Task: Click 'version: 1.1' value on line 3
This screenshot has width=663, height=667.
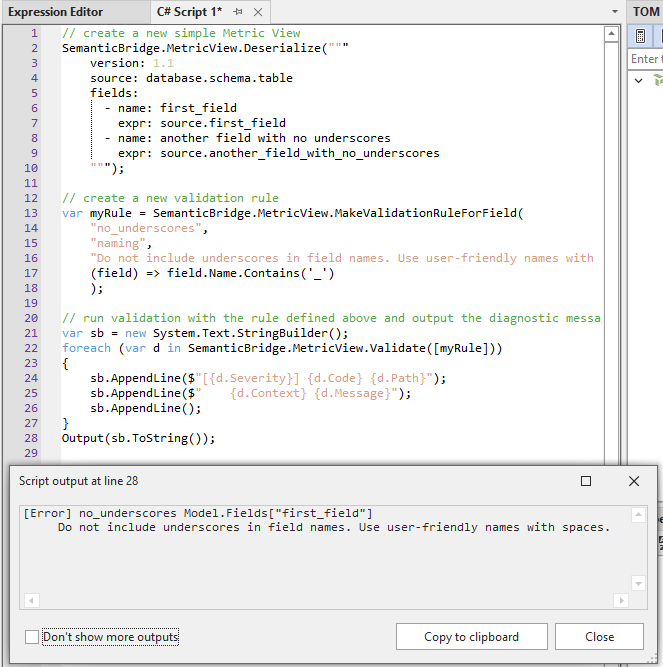Action: (x=163, y=63)
